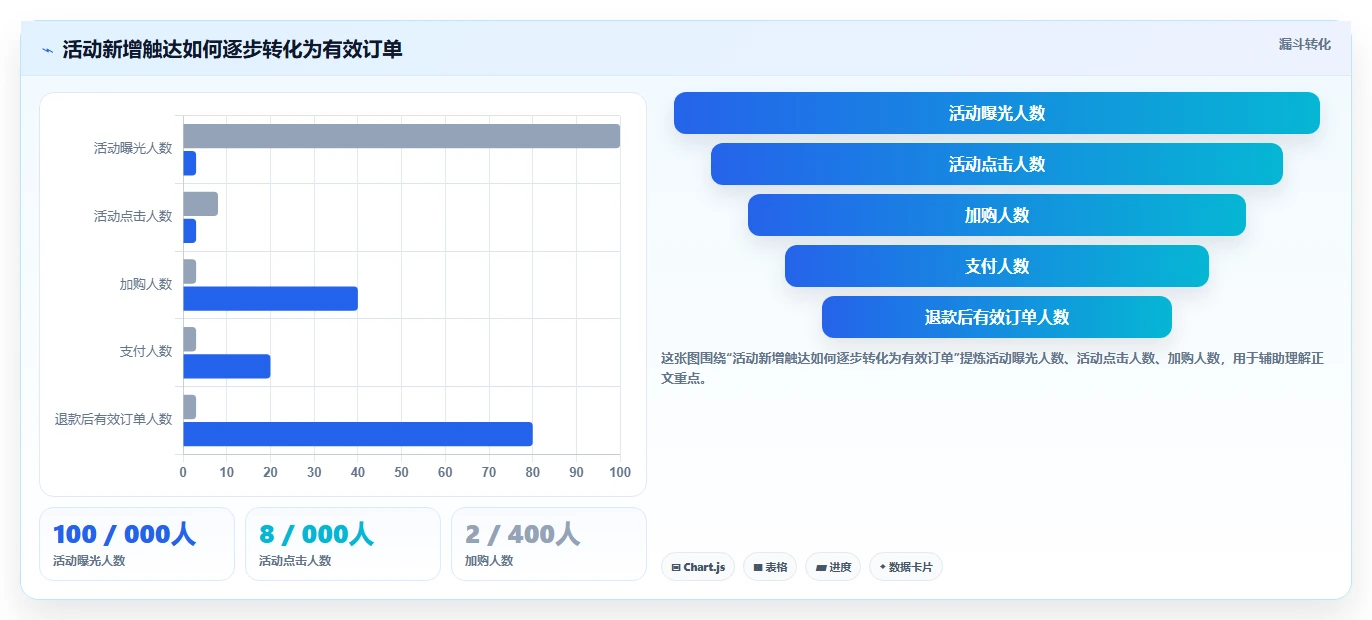Screen dimensions: 1372x620
Task: Click the blue bar for 支付人数
Action: point(226,366)
